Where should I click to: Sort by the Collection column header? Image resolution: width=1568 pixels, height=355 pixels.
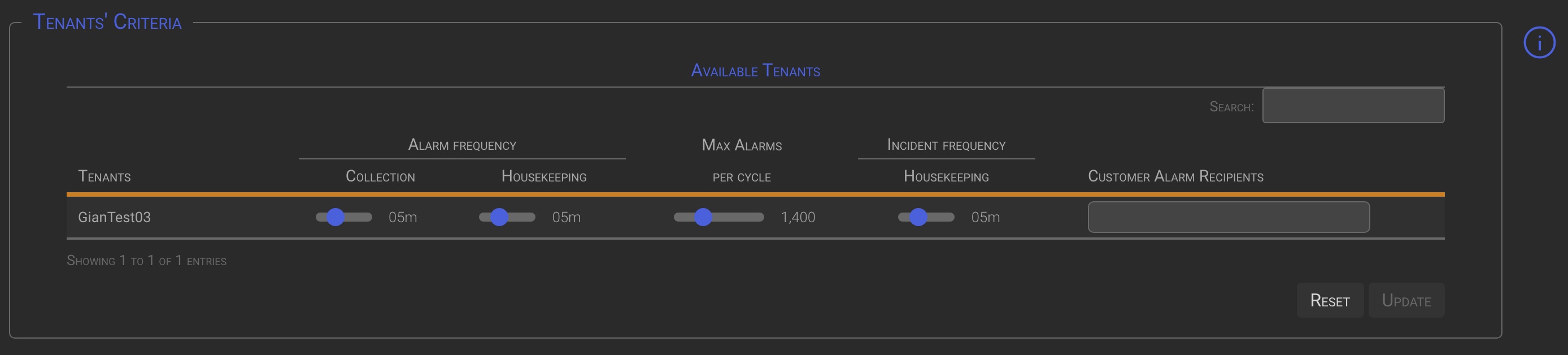(x=380, y=176)
